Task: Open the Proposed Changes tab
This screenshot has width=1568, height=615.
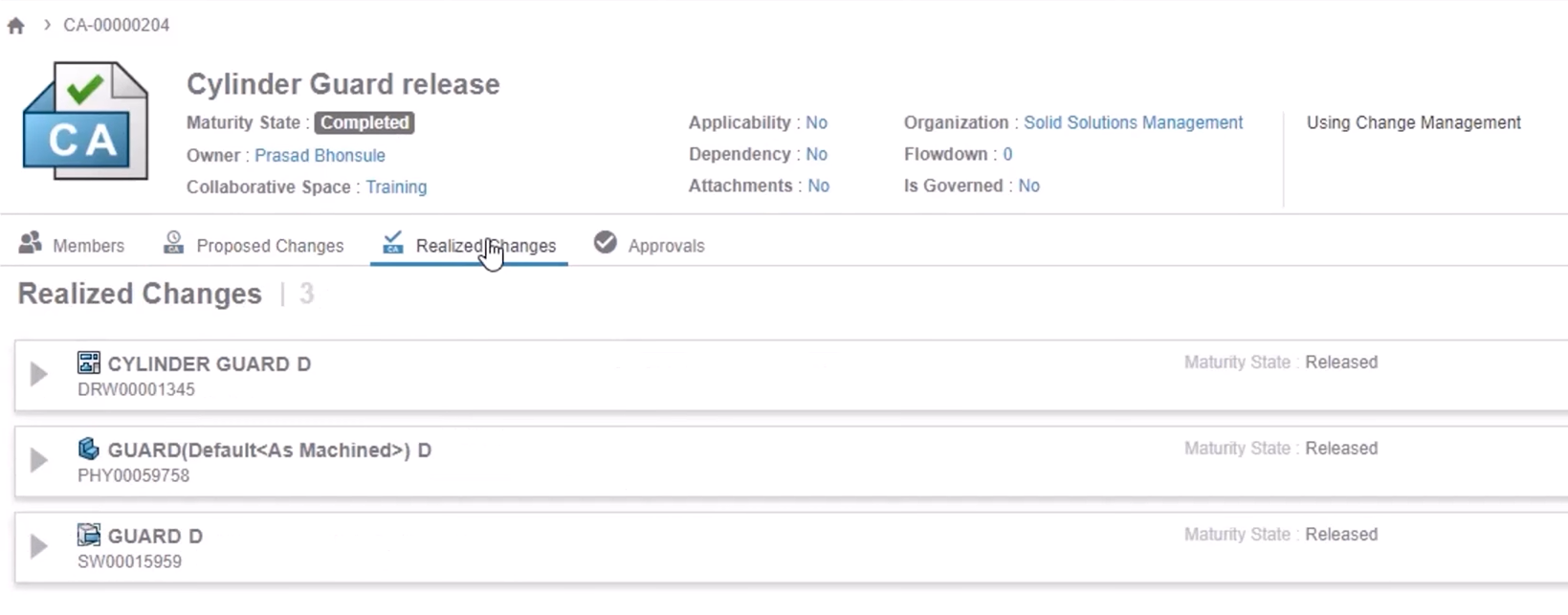Action: [269, 246]
